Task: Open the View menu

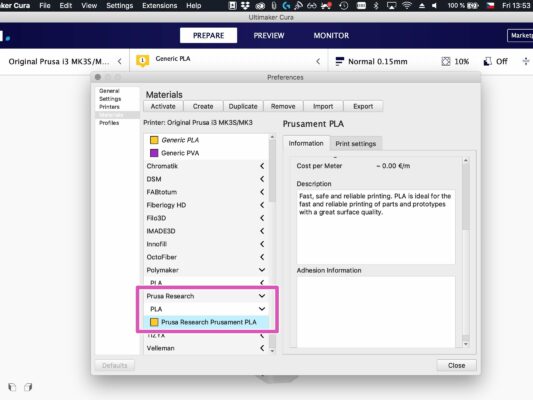Action: pyautogui.click(x=89, y=5)
